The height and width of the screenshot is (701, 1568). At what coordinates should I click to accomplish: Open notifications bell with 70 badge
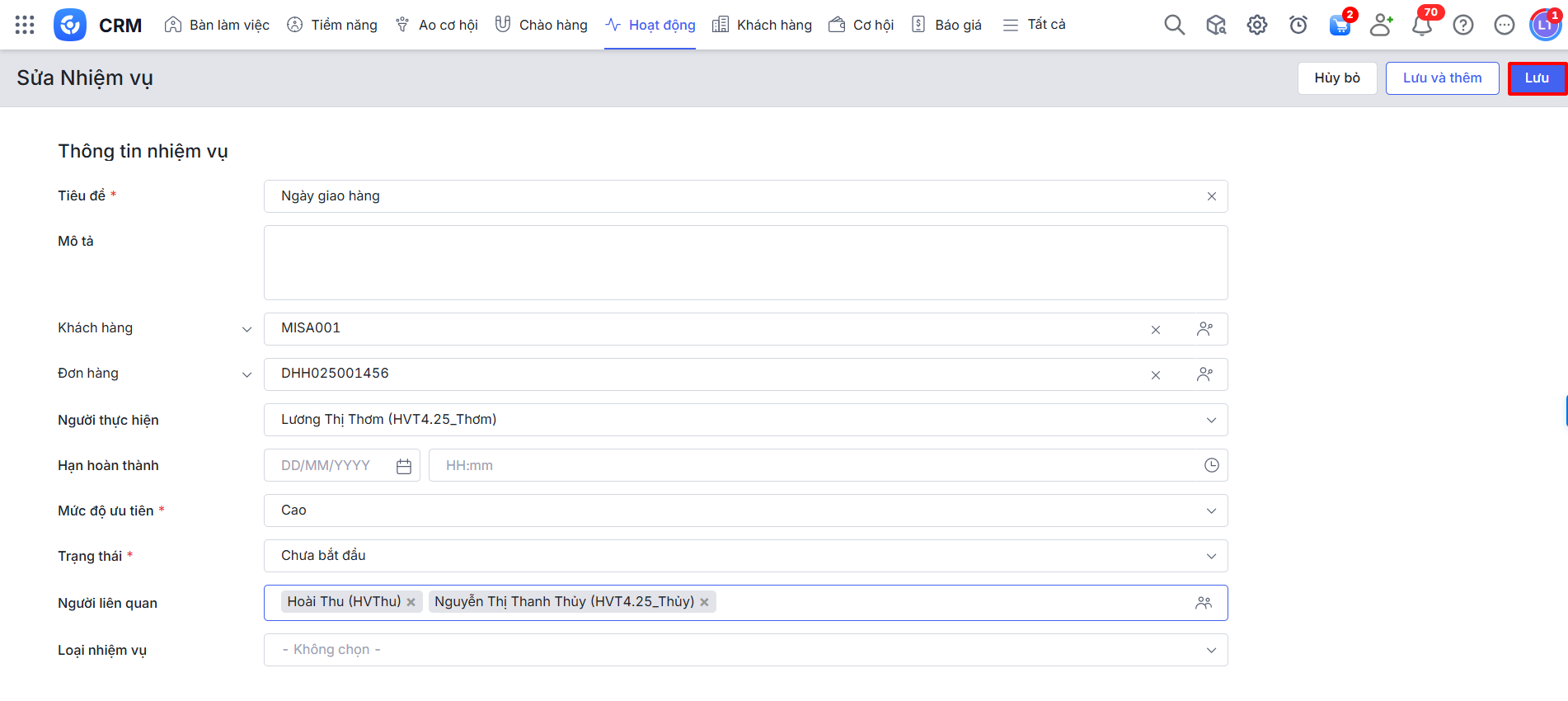(1421, 25)
